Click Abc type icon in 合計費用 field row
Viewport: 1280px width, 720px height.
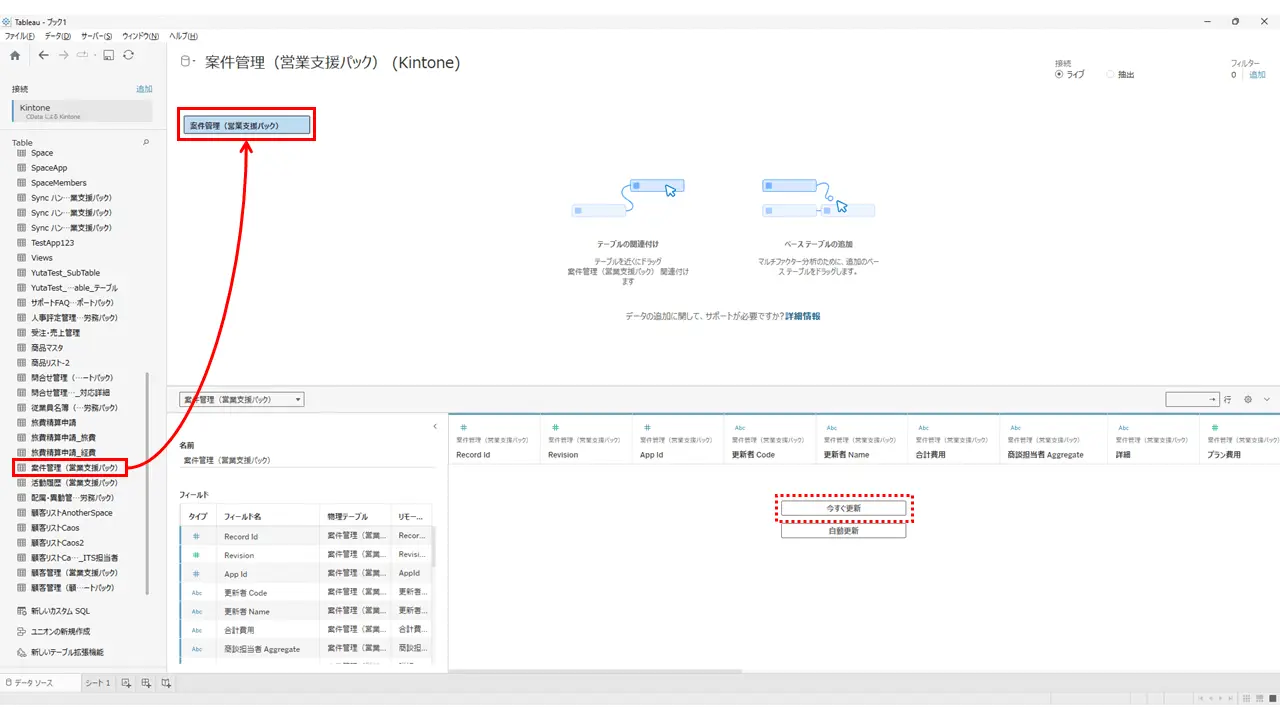coord(197,630)
